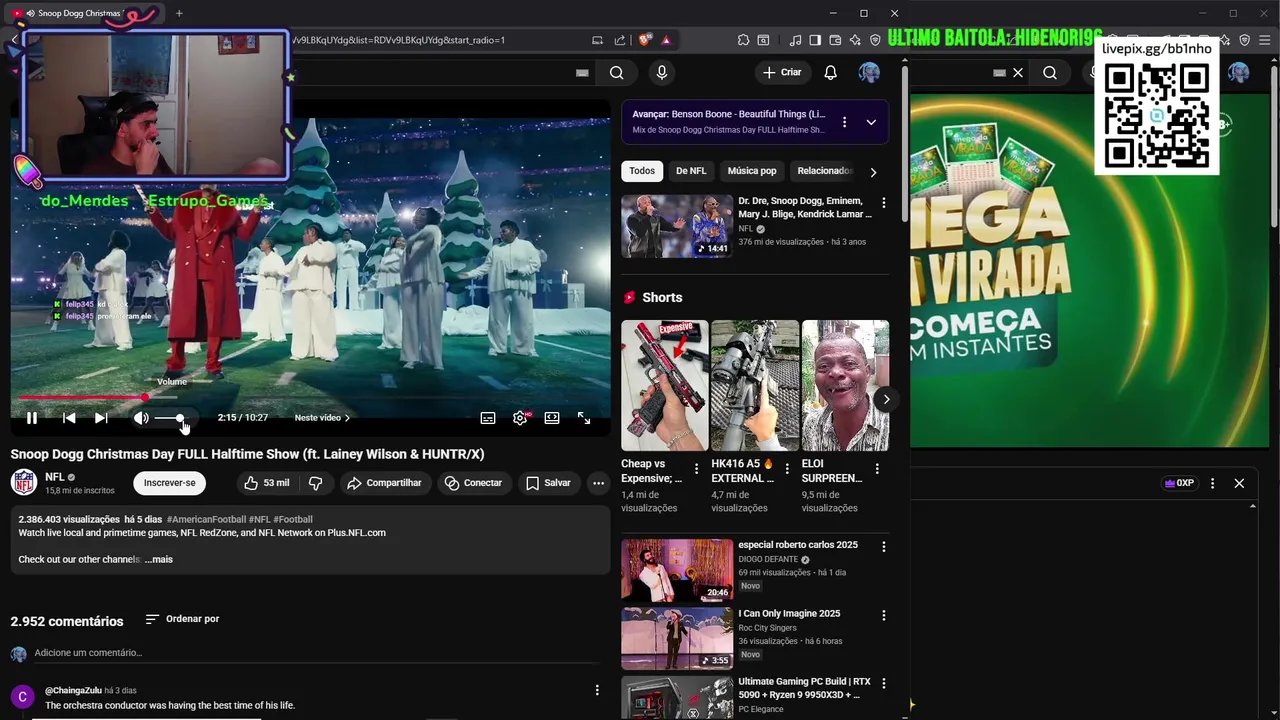Open YouTube notifications bell
Viewport: 1280px width, 720px height.
tap(830, 72)
